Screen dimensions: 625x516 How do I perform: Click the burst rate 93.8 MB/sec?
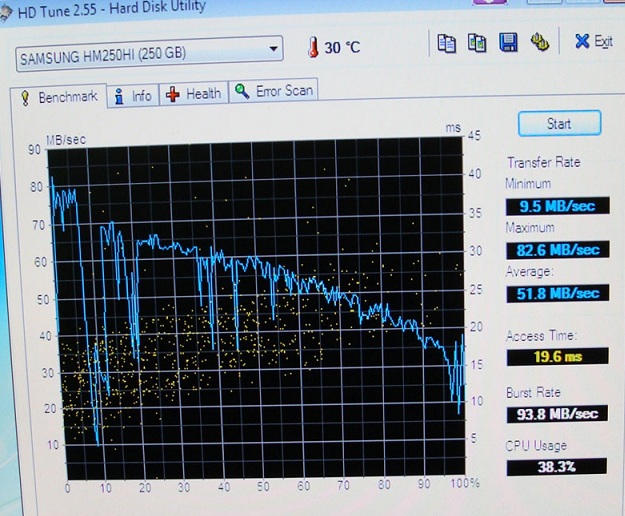(557, 414)
